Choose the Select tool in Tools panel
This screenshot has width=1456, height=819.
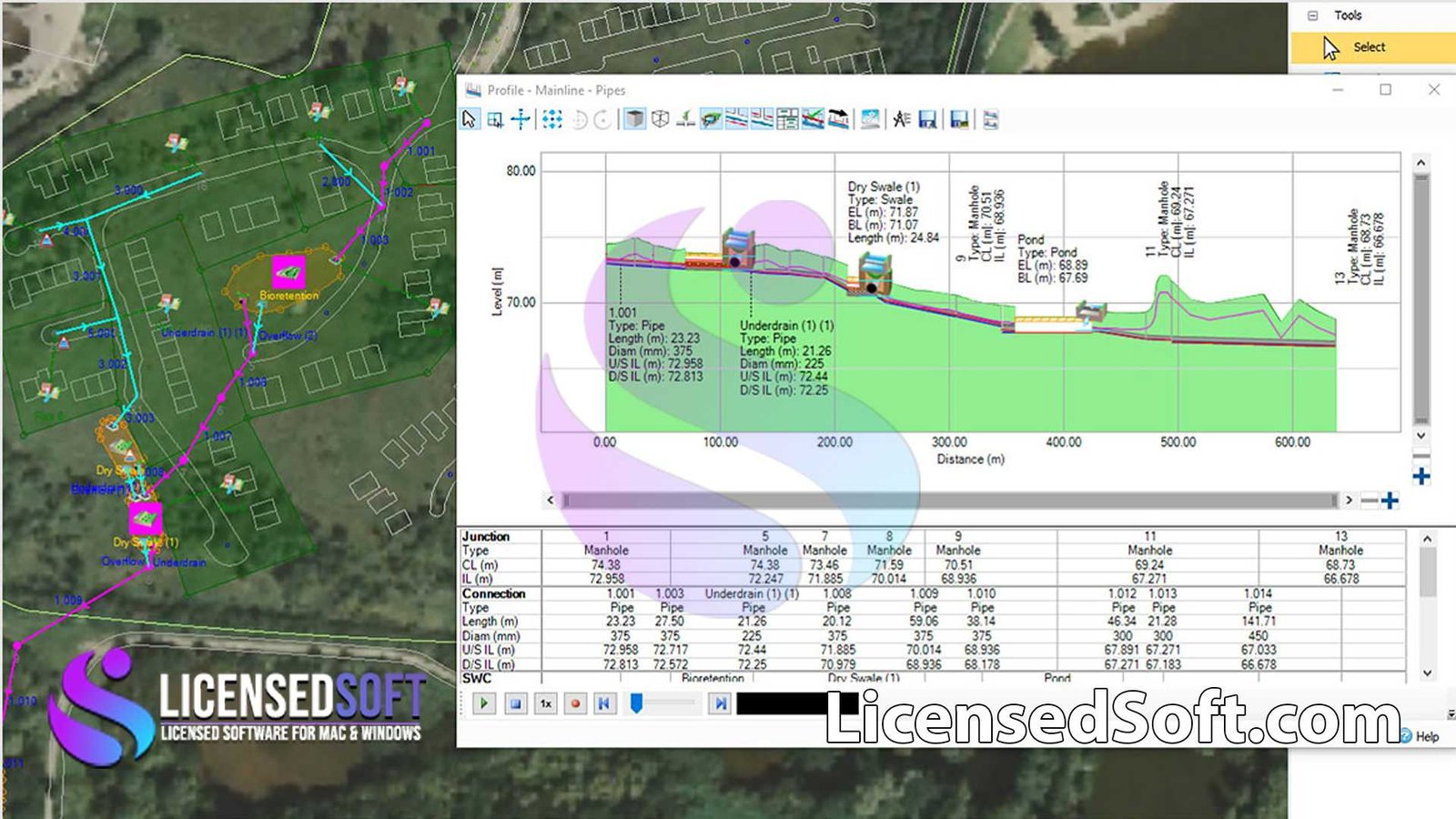coord(1372,47)
